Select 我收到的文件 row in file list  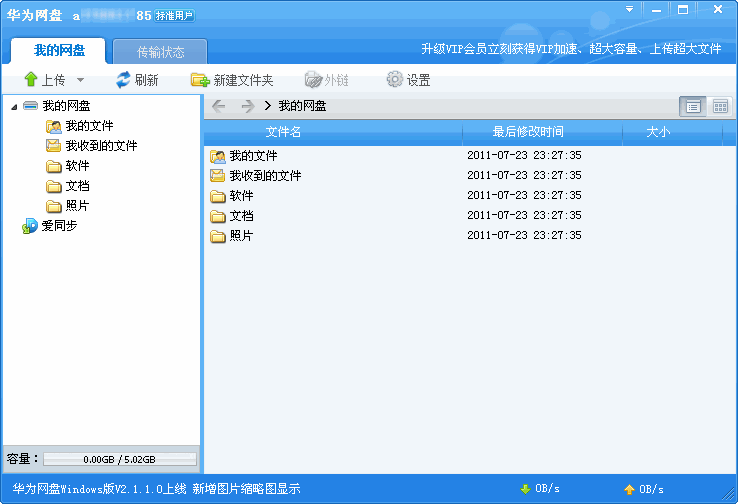click(470, 176)
